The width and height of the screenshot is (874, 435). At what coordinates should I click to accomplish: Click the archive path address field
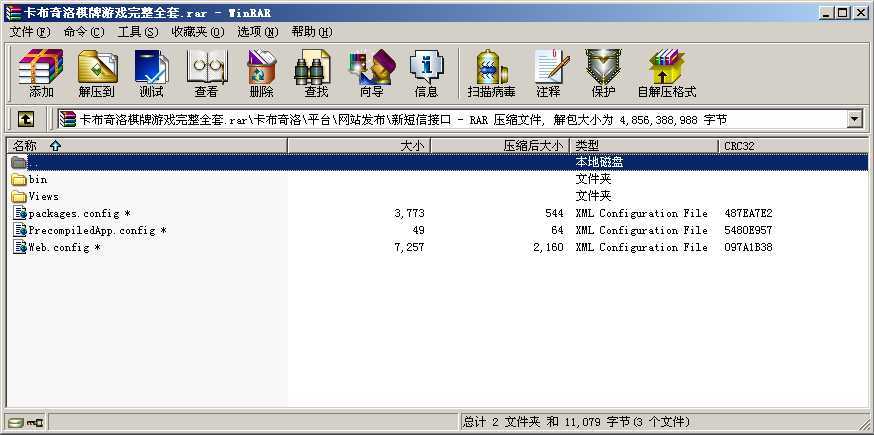pyautogui.click(x=453, y=119)
